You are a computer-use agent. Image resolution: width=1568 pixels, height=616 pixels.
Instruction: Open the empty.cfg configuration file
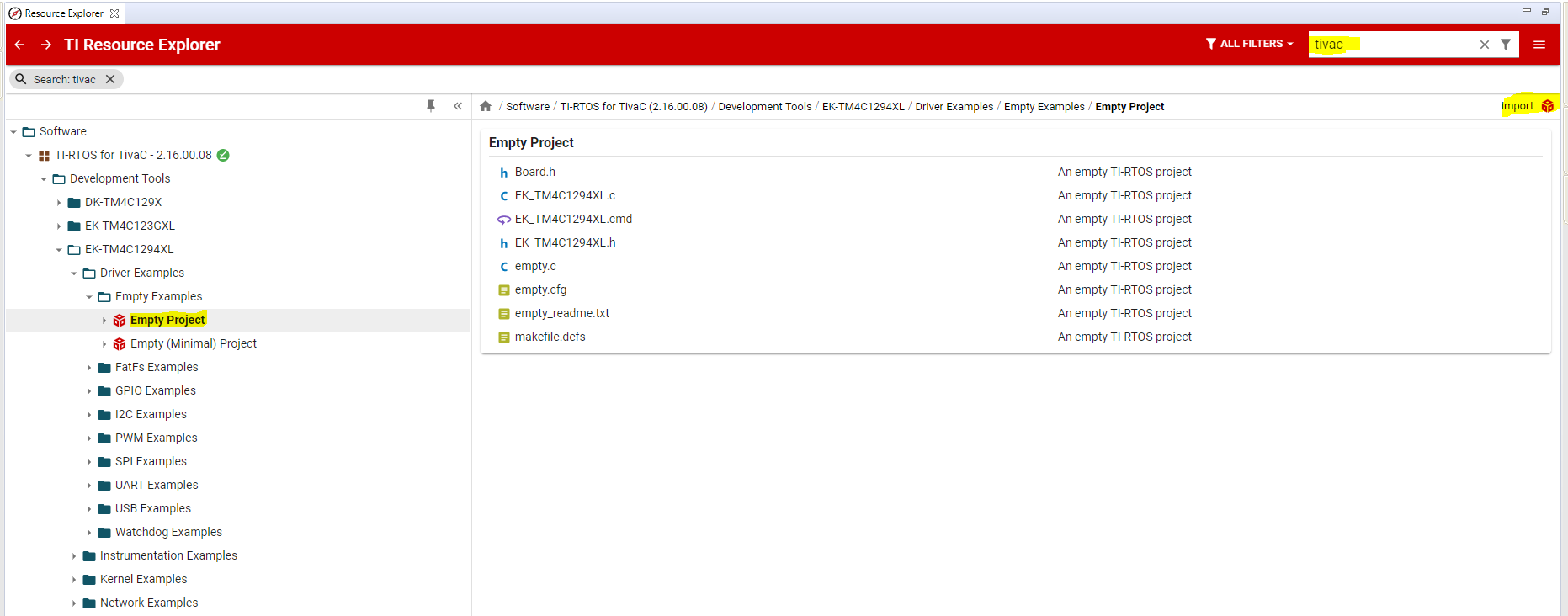(540, 289)
